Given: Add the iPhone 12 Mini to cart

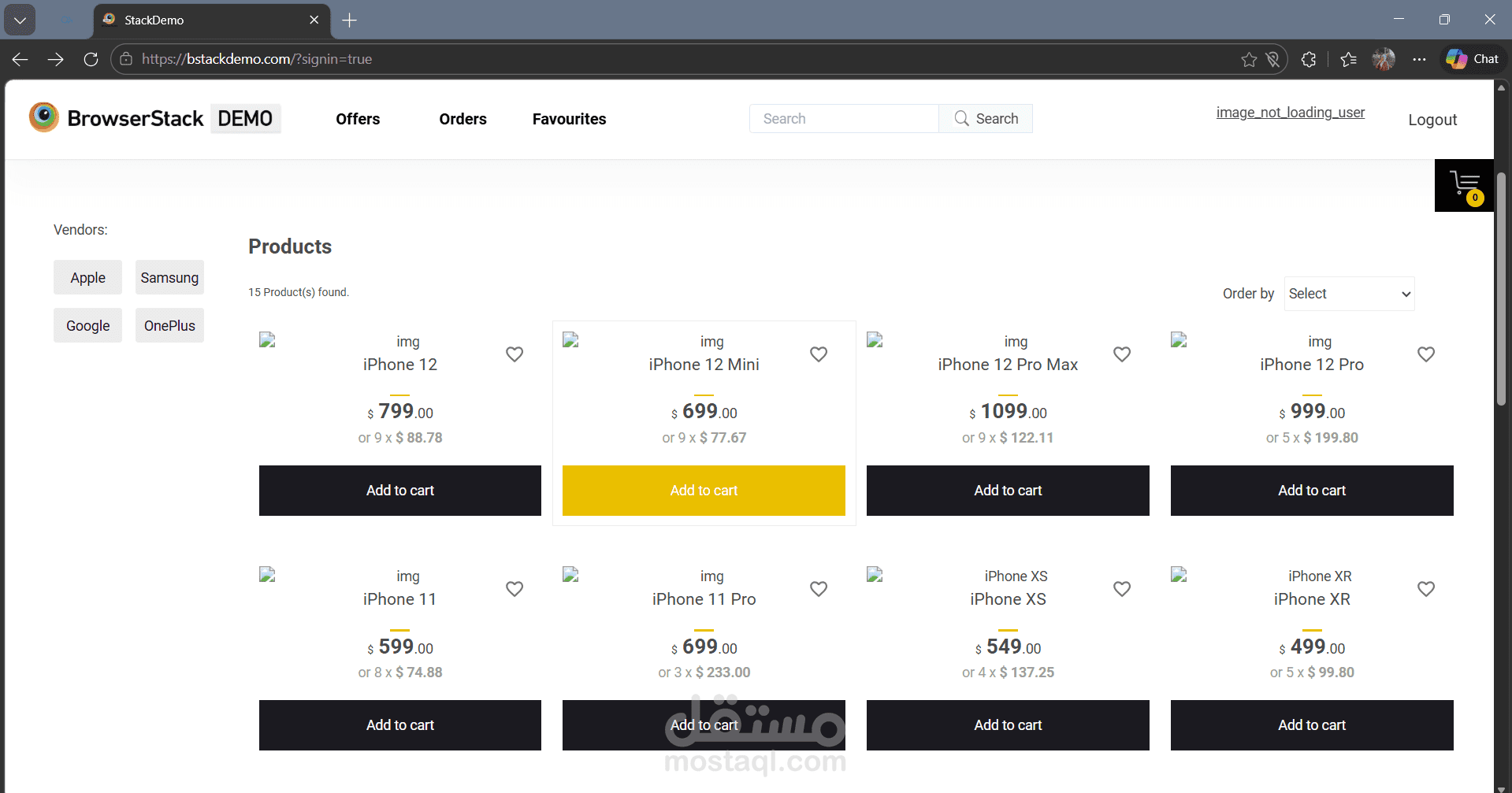Looking at the screenshot, I should [x=704, y=490].
